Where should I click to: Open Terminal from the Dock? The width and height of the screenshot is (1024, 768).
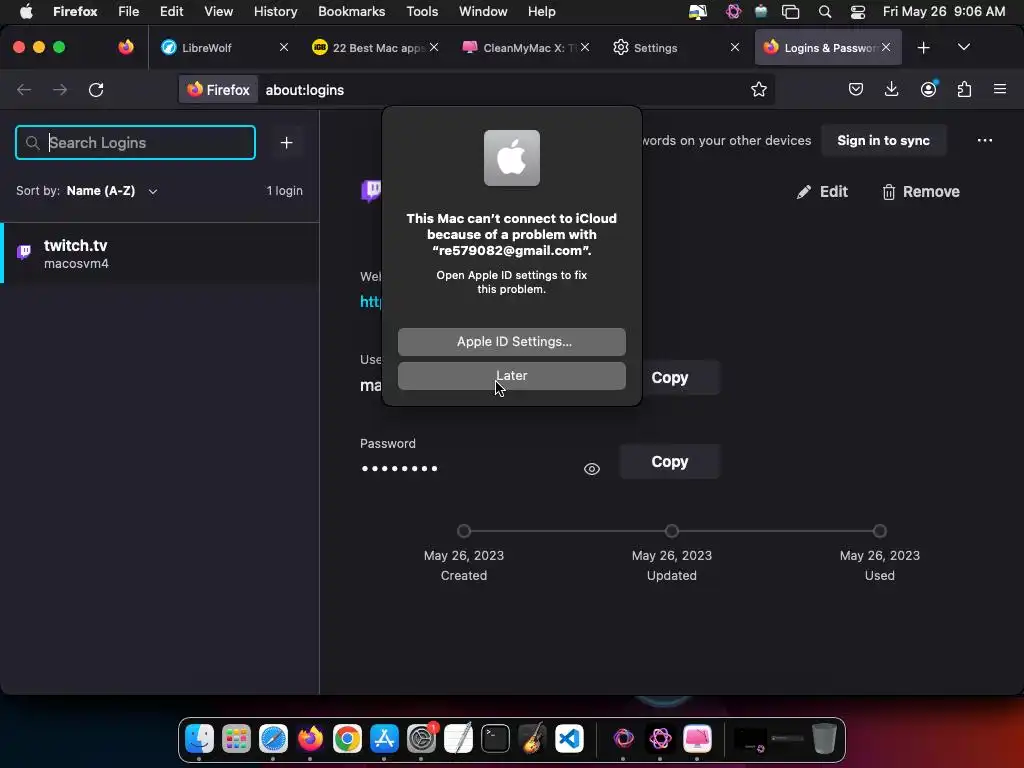point(495,739)
